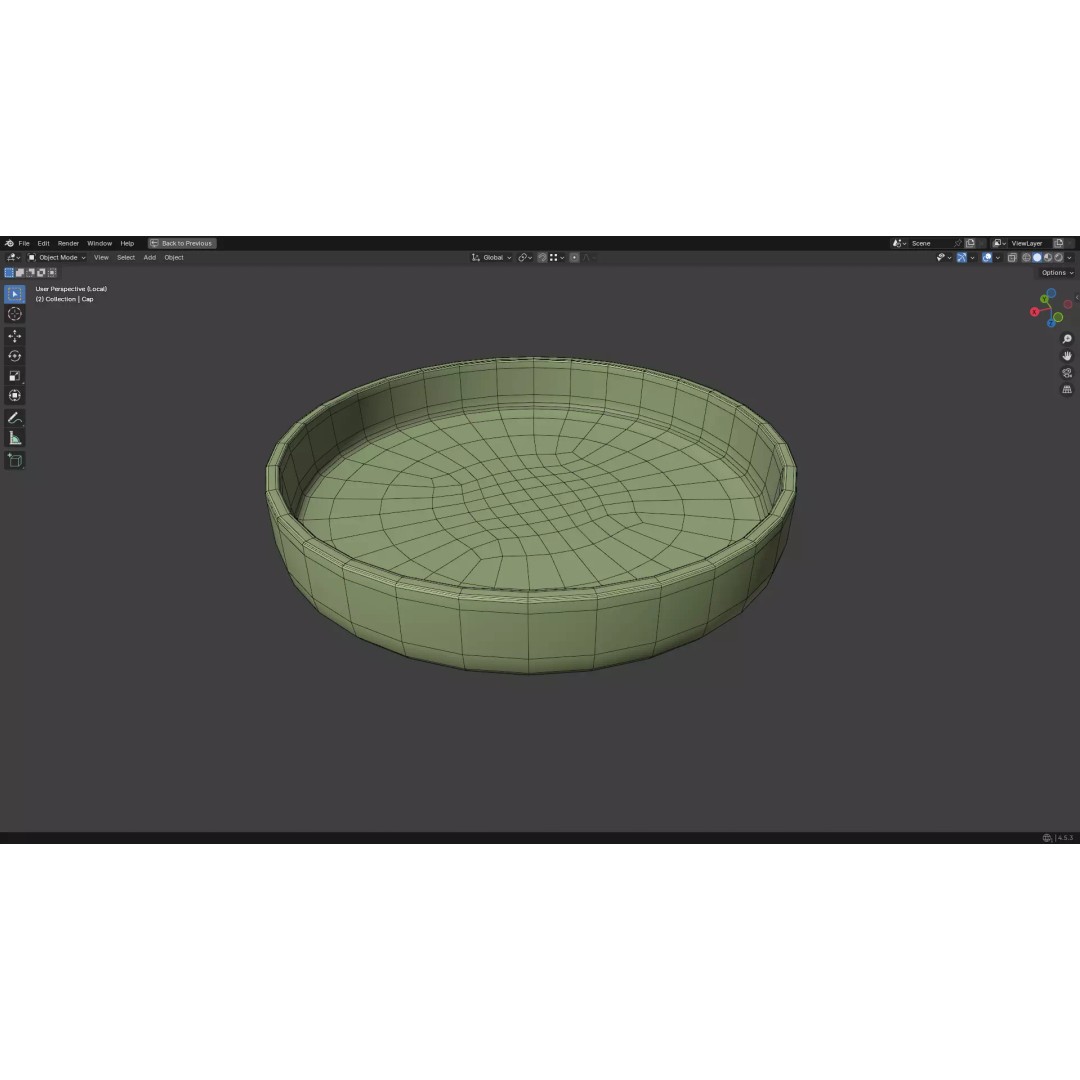The height and width of the screenshot is (1080, 1080).
Task: Open the viewport View menu
Action: [x=101, y=258]
